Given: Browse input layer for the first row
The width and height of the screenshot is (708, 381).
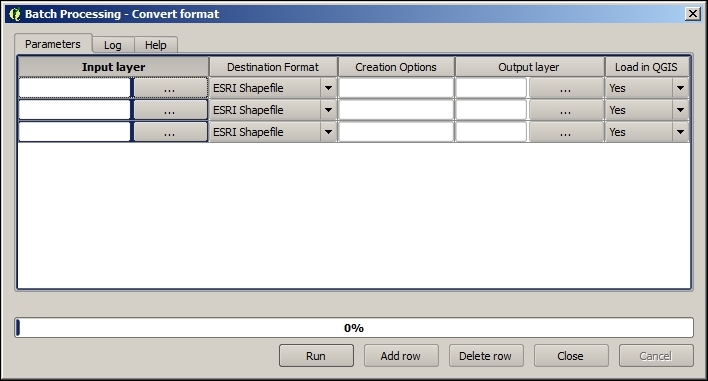Looking at the screenshot, I should point(170,88).
